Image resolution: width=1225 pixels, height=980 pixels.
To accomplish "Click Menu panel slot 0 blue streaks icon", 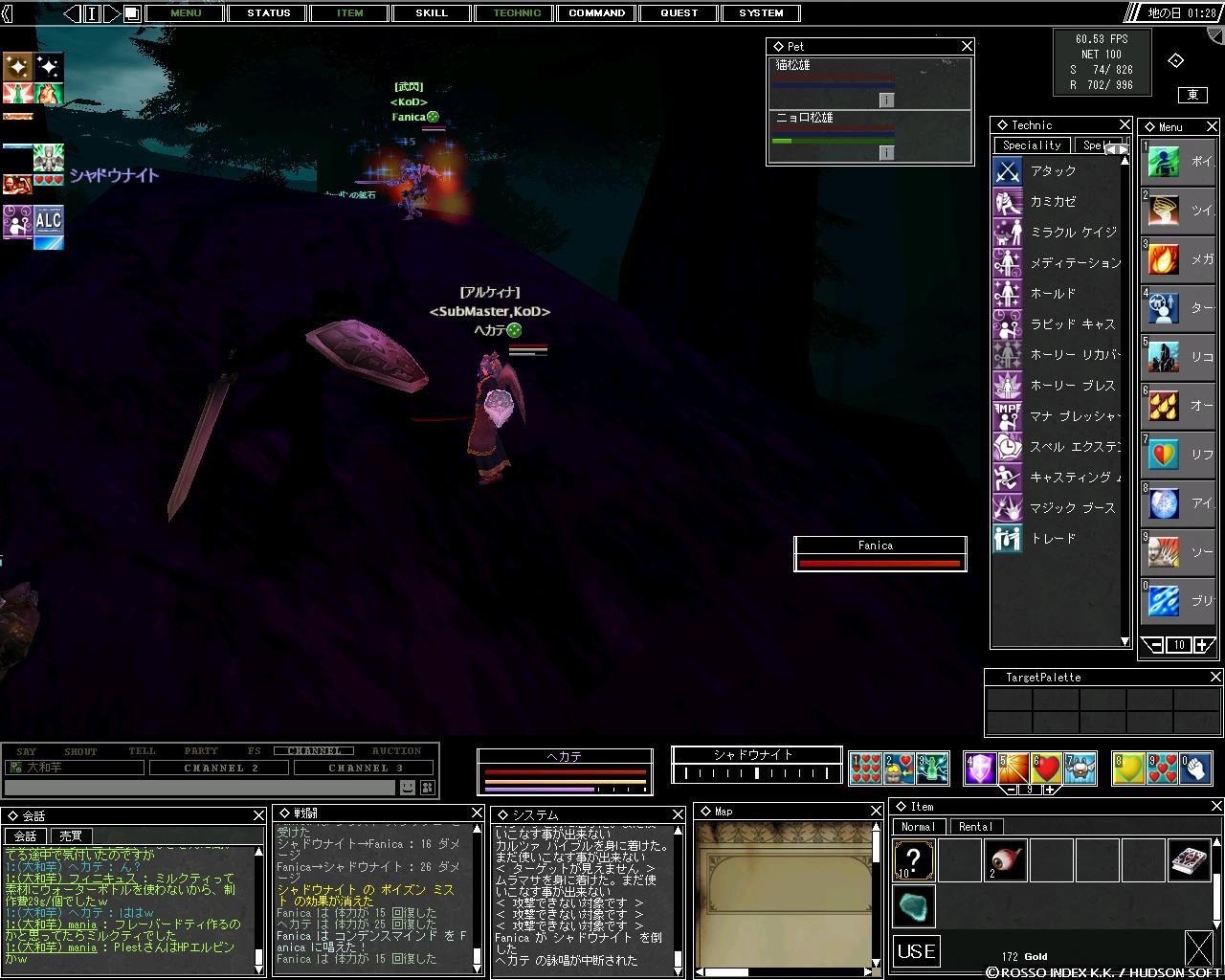I will tap(1164, 600).
